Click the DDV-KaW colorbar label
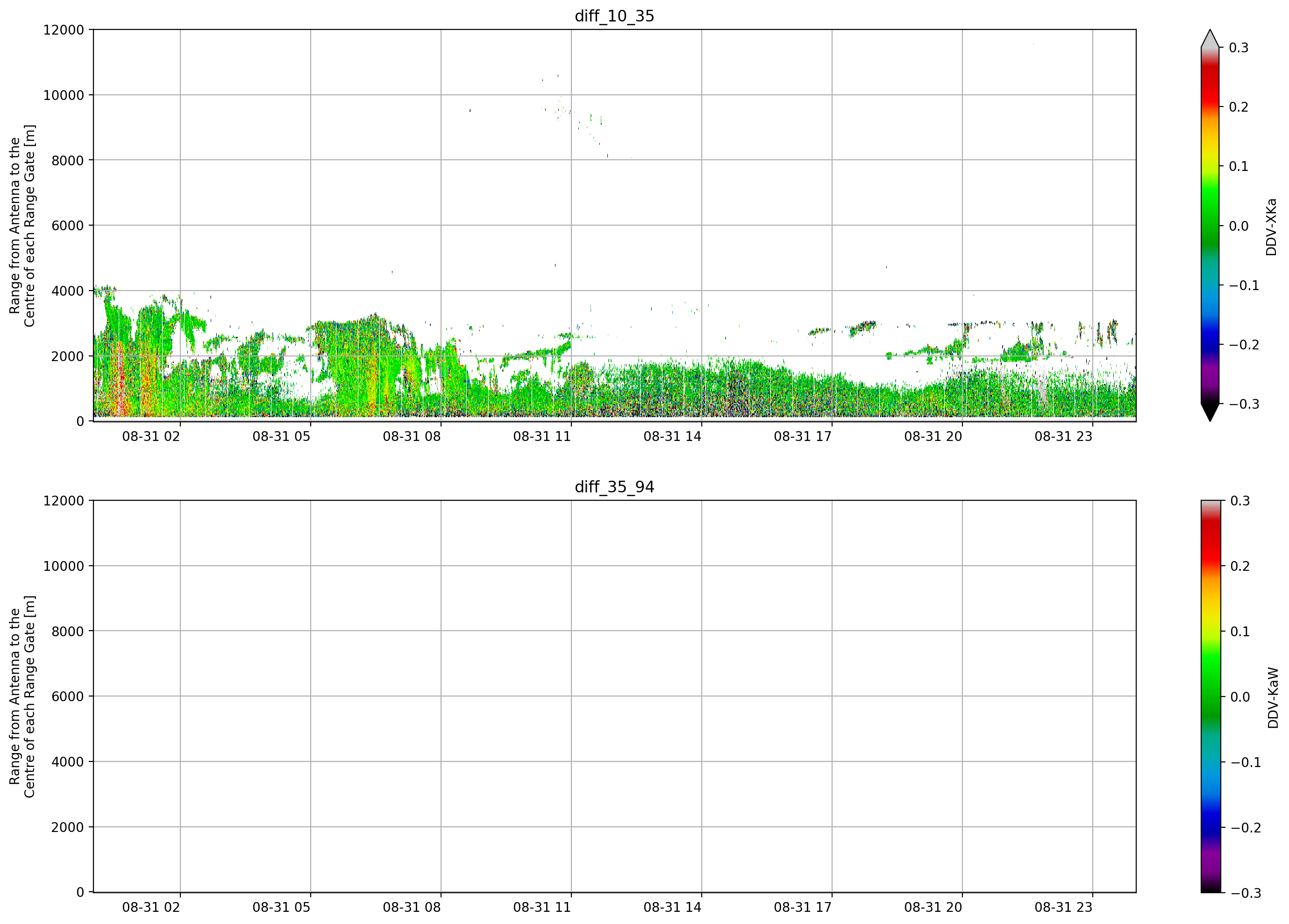This screenshot has height=924, width=1289. tap(1273, 698)
